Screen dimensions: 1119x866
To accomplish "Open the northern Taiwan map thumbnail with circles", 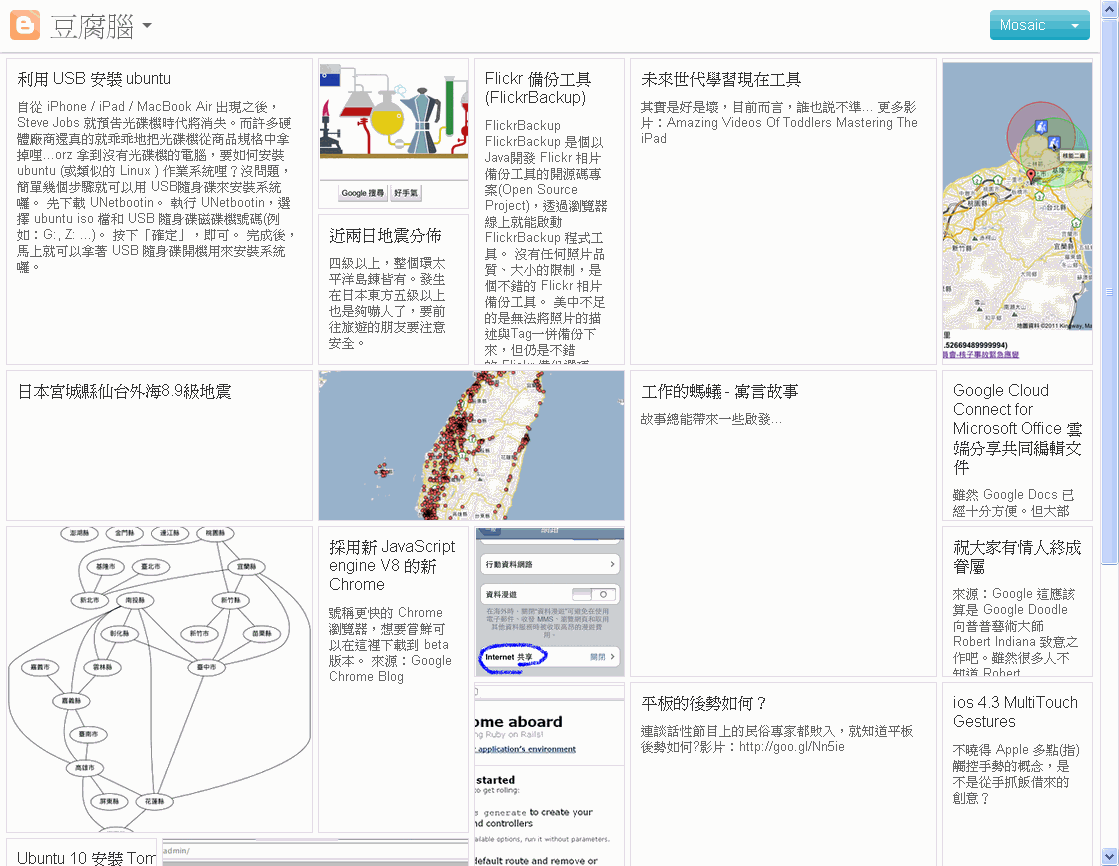I will coord(1017,211).
